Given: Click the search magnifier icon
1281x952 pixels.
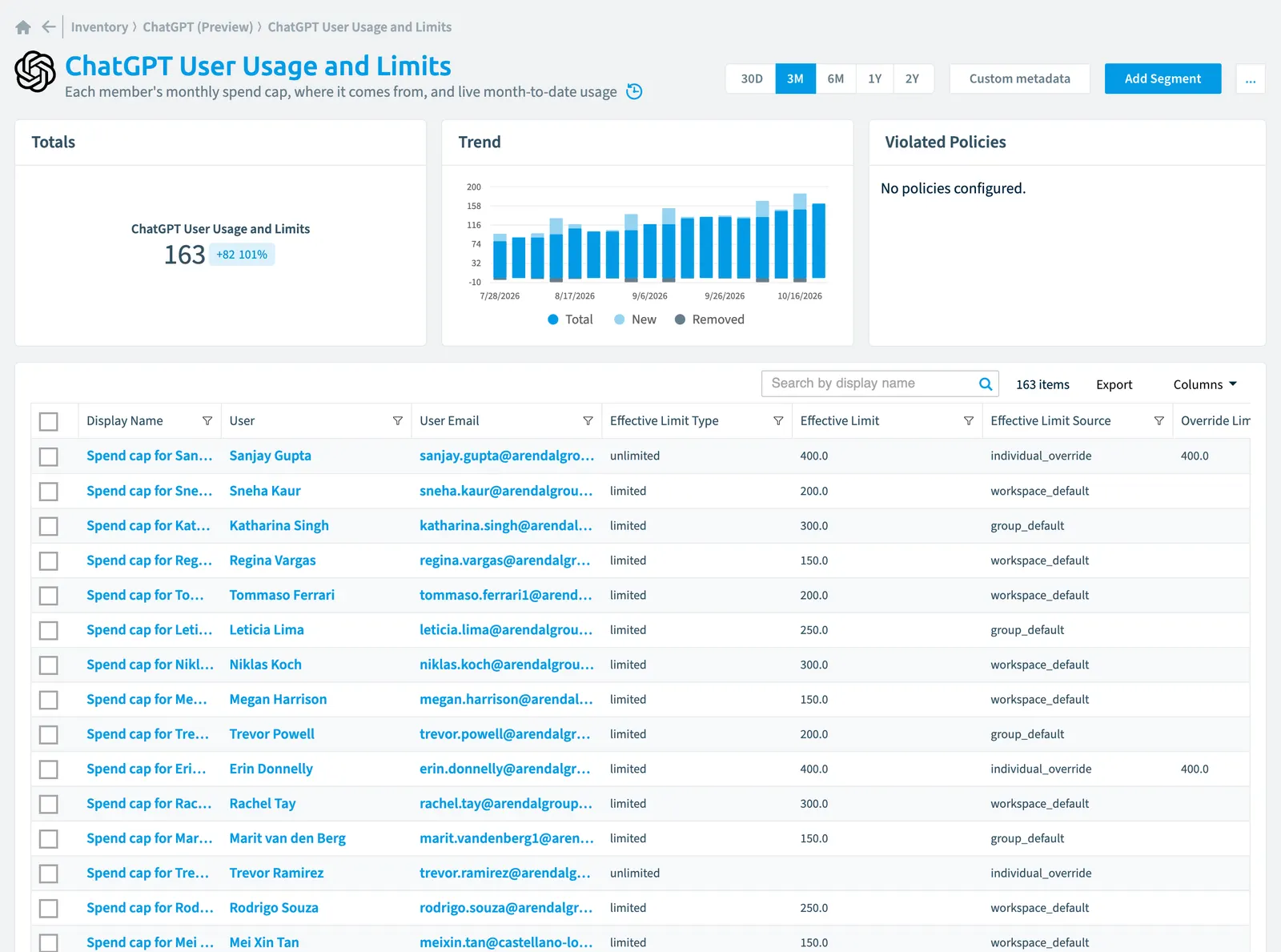Looking at the screenshot, I should [986, 384].
